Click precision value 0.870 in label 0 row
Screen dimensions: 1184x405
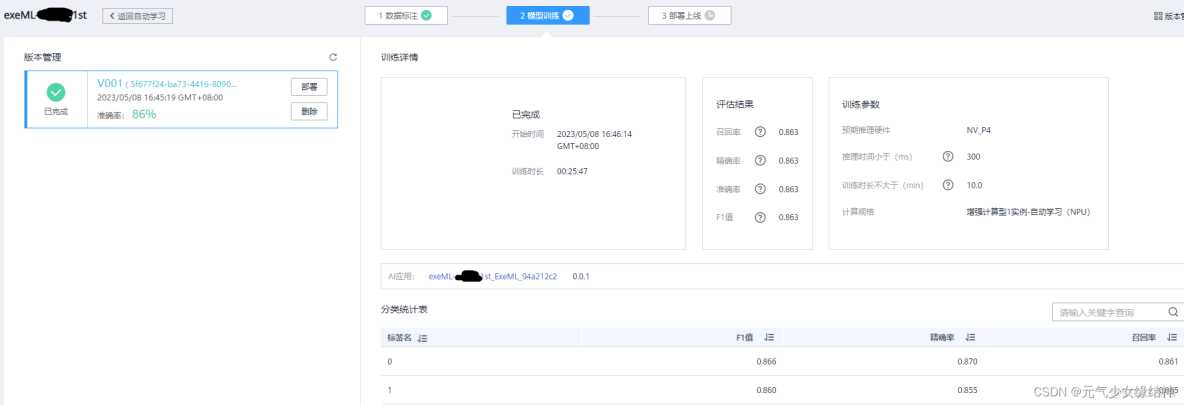tap(967, 362)
